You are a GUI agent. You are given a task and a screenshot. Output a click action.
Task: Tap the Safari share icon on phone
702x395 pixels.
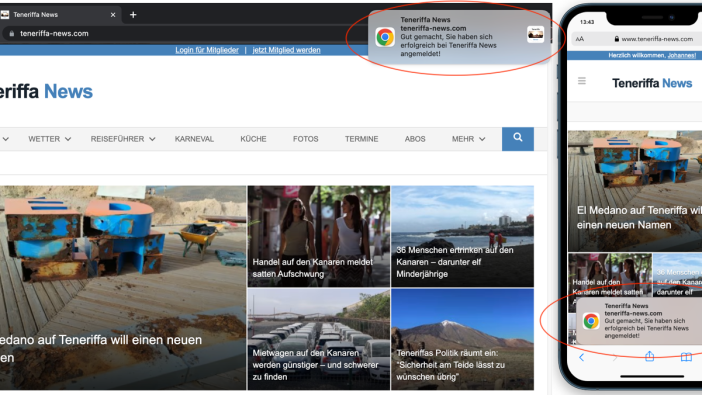pos(649,356)
